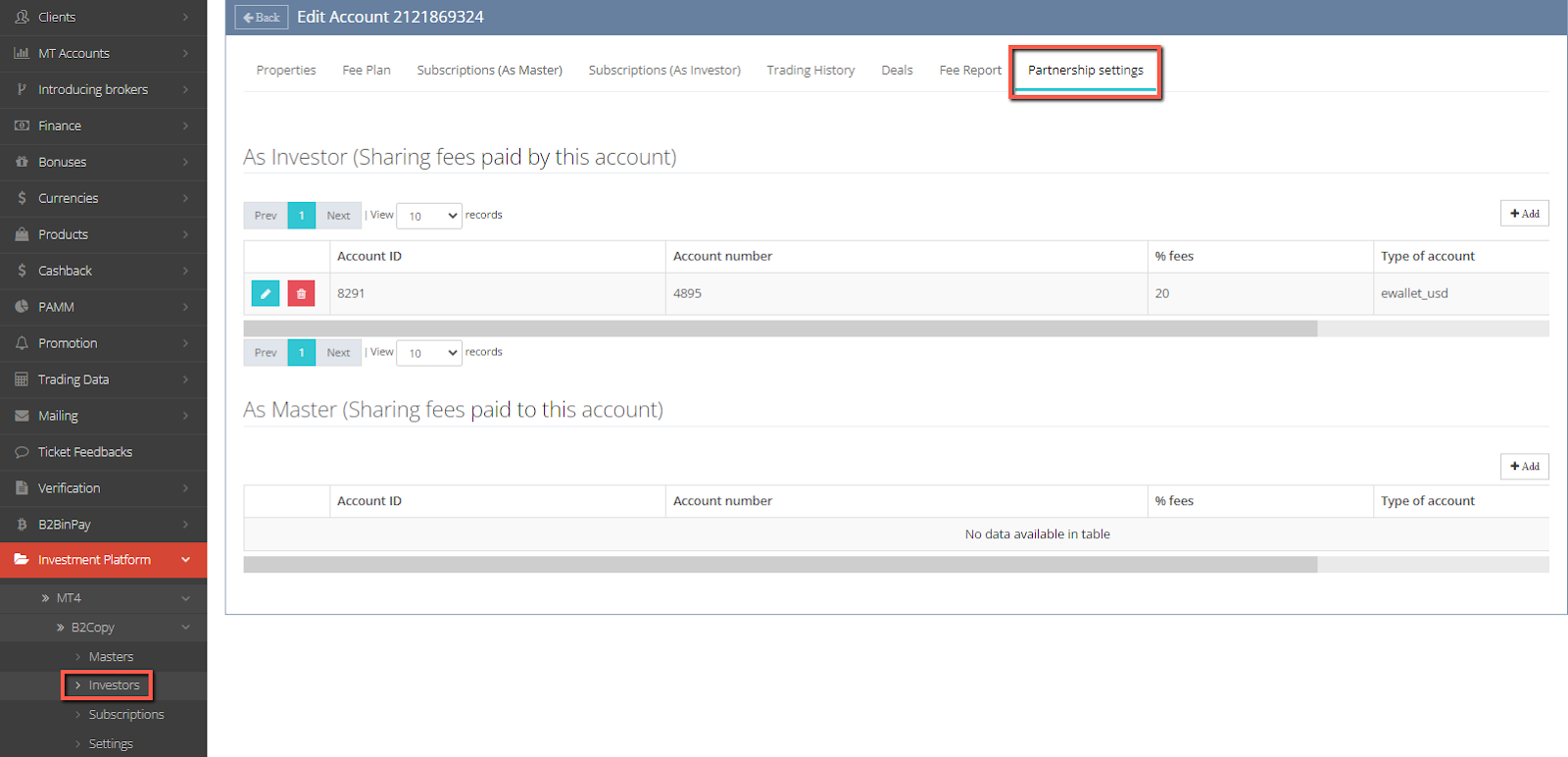The image size is (1568, 757).
Task: Click the Investment Platform folder icon
Action: (22, 560)
